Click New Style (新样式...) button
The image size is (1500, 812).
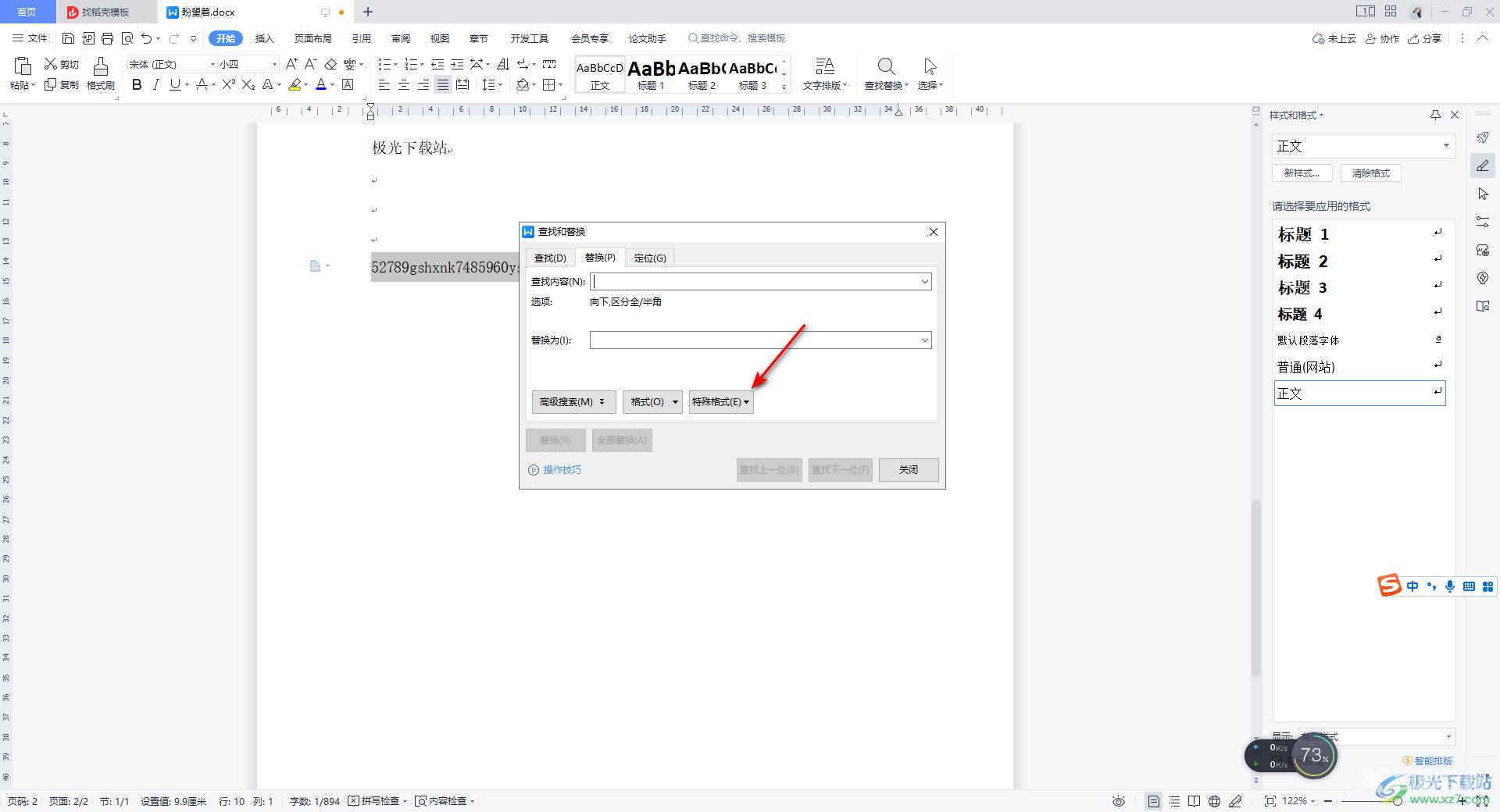point(1302,173)
